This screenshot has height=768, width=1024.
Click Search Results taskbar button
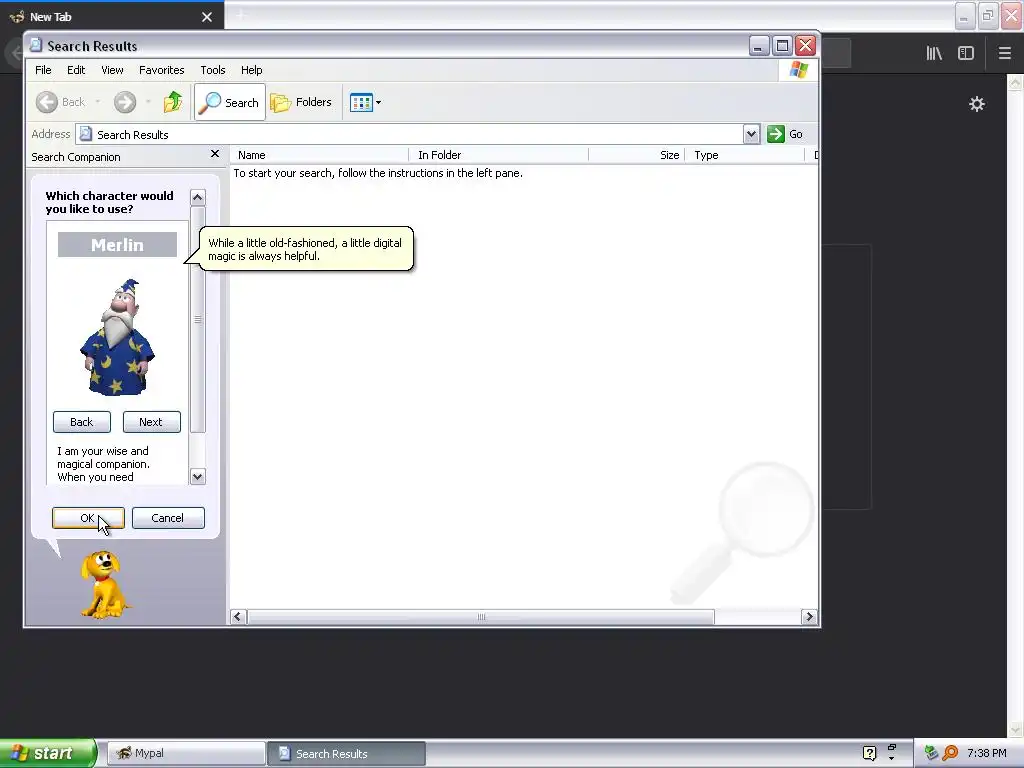coord(347,753)
